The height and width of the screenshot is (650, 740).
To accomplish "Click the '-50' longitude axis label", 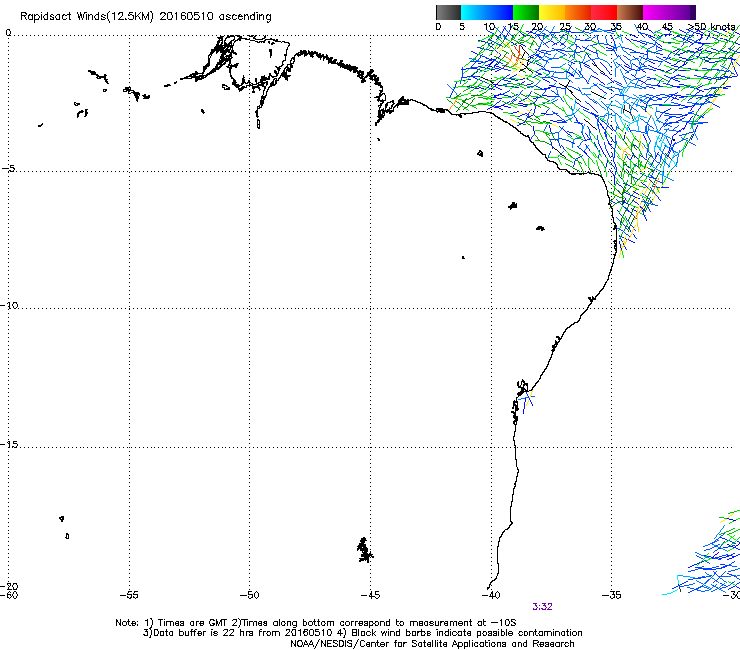I will [x=249, y=595].
